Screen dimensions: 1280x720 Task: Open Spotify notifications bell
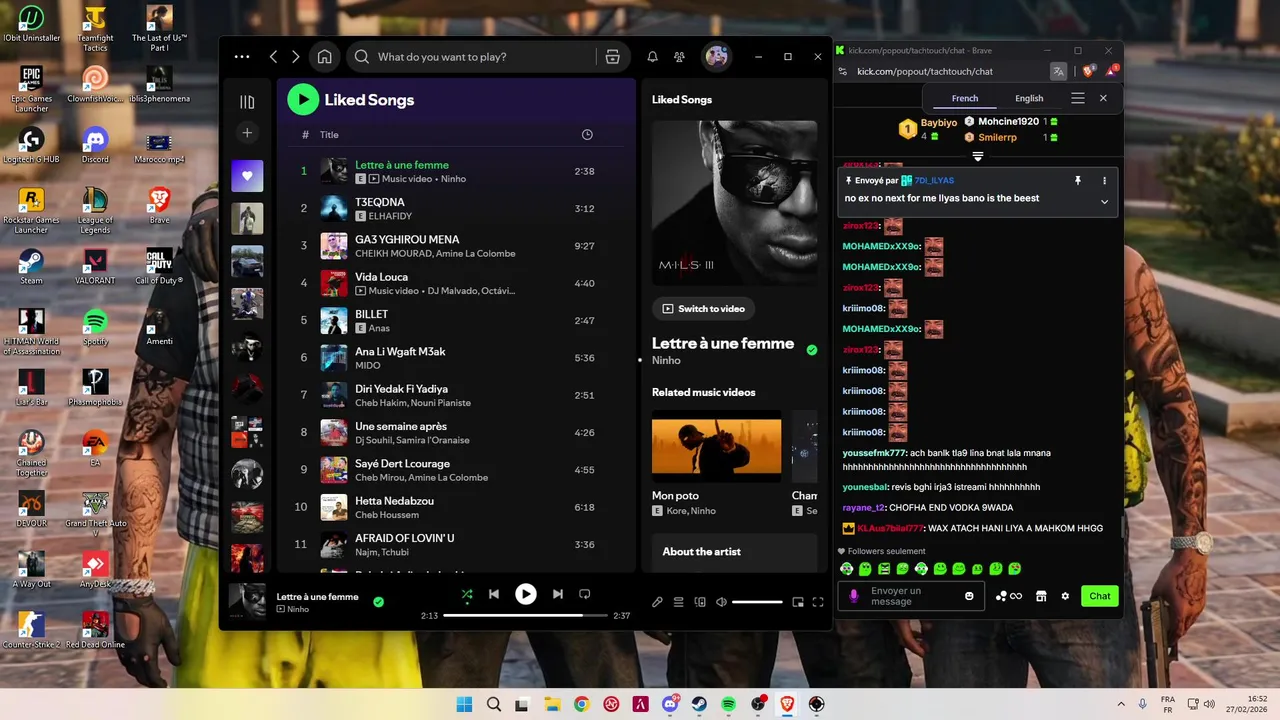click(x=652, y=57)
